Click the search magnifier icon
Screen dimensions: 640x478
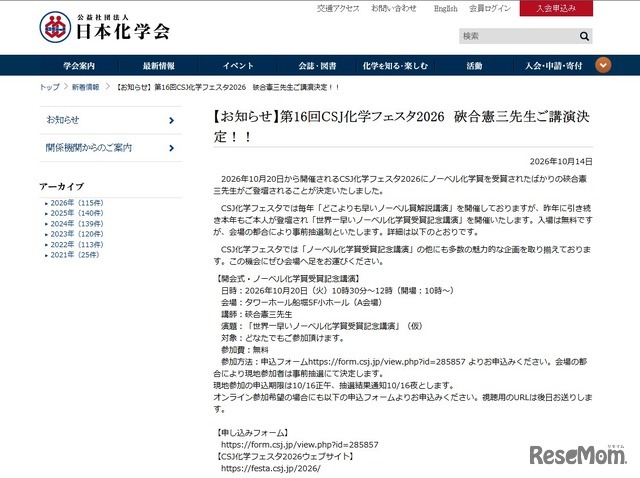[584, 36]
